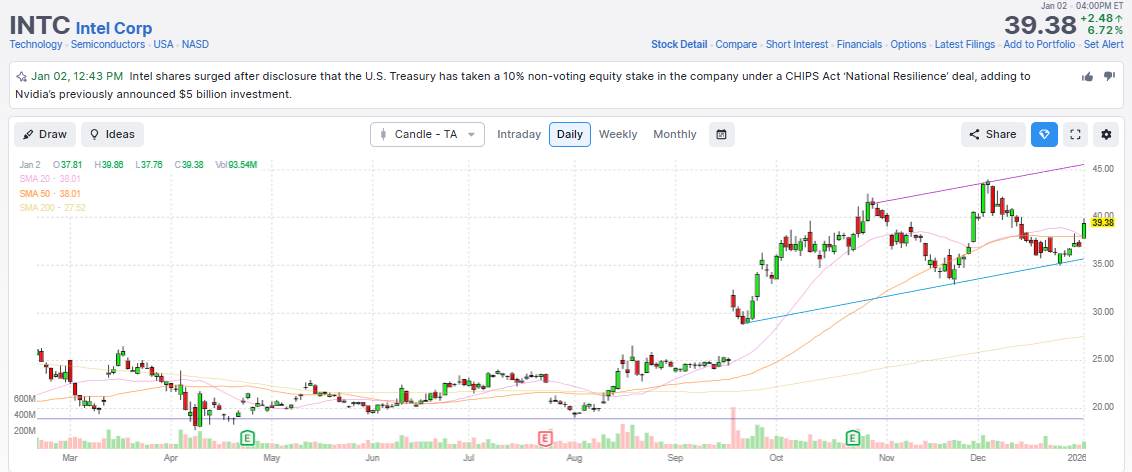Click the red July earnings E marker
Viewport: 1132px width, 472px height.
(x=546, y=437)
